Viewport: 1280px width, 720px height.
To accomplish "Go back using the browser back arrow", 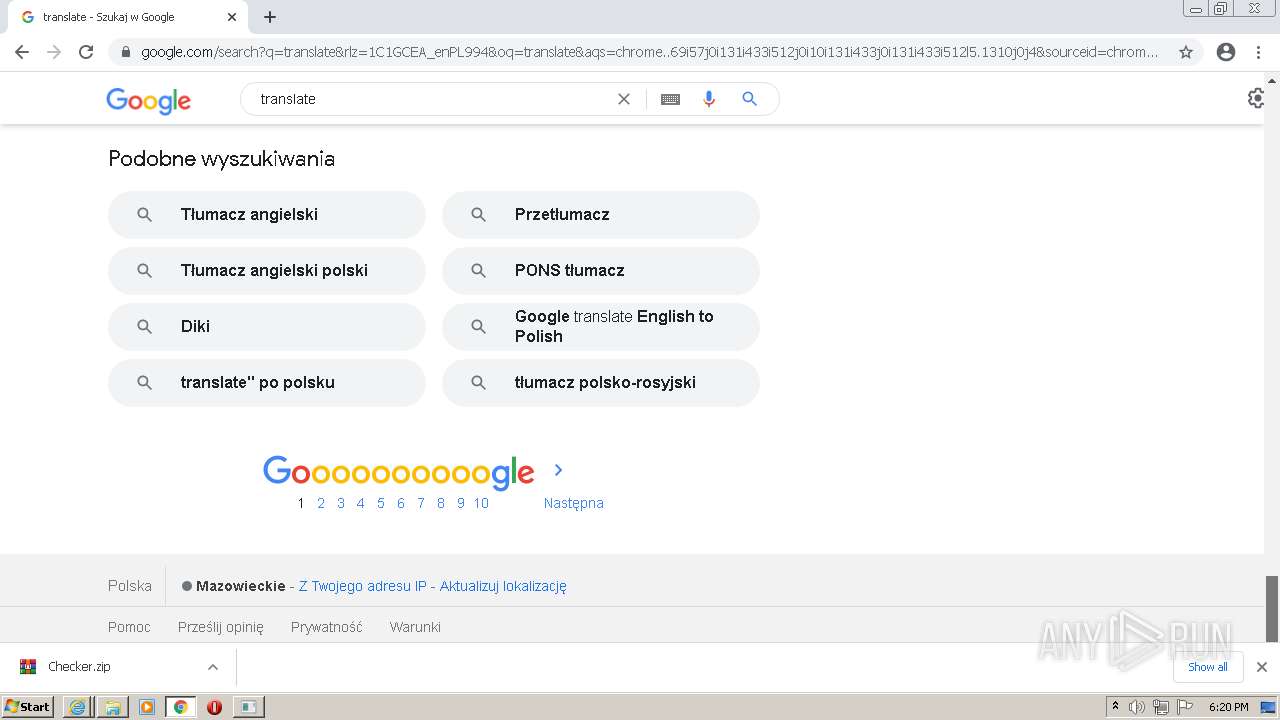I will (x=22, y=52).
